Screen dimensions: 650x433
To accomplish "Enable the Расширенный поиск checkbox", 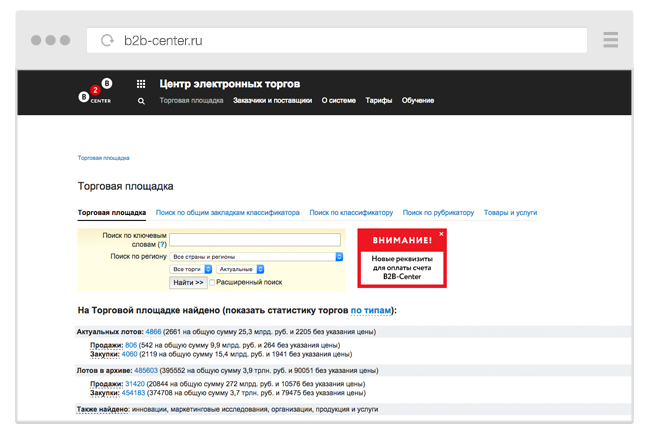I will [212, 283].
